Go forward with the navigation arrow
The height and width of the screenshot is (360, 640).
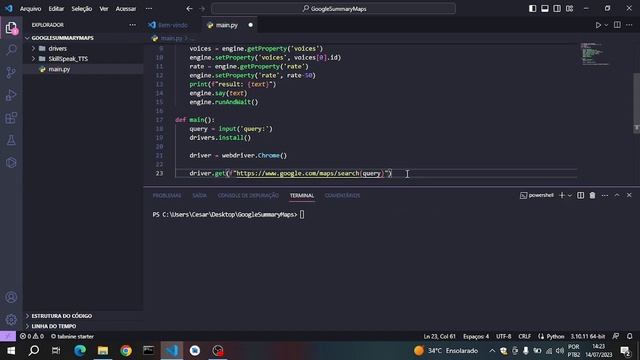coord(202,9)
